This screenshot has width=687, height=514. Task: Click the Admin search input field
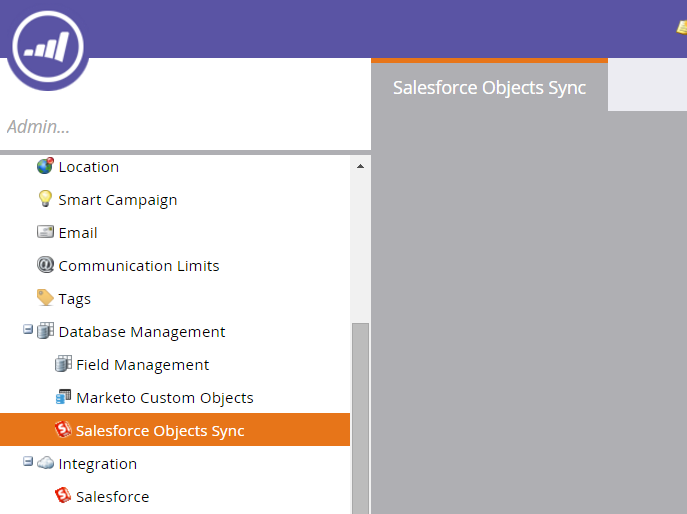click(x=184, y=127)
